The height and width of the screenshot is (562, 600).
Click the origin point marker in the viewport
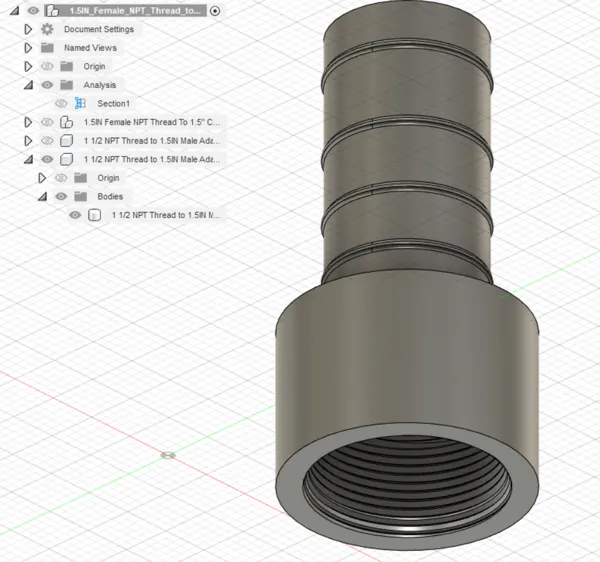pyautogui.click(x=168, y=455)
